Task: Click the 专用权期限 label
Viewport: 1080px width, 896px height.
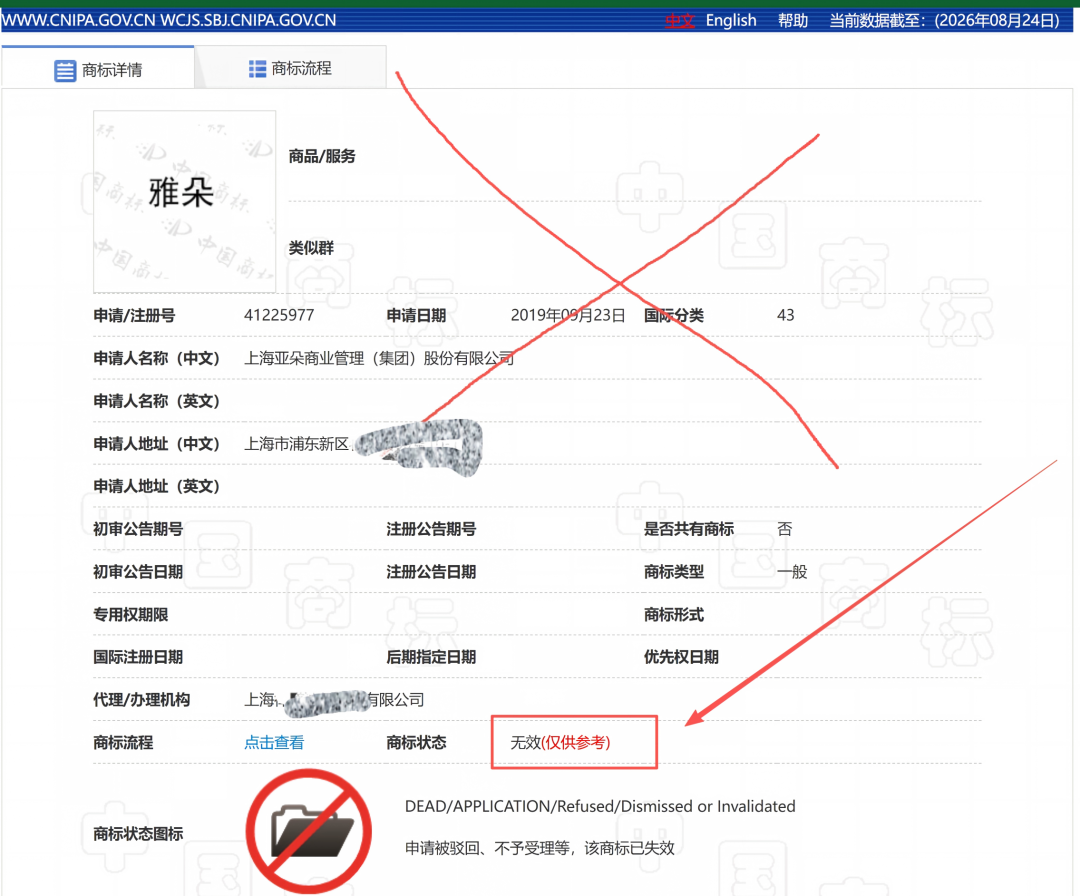Action: 130,614
